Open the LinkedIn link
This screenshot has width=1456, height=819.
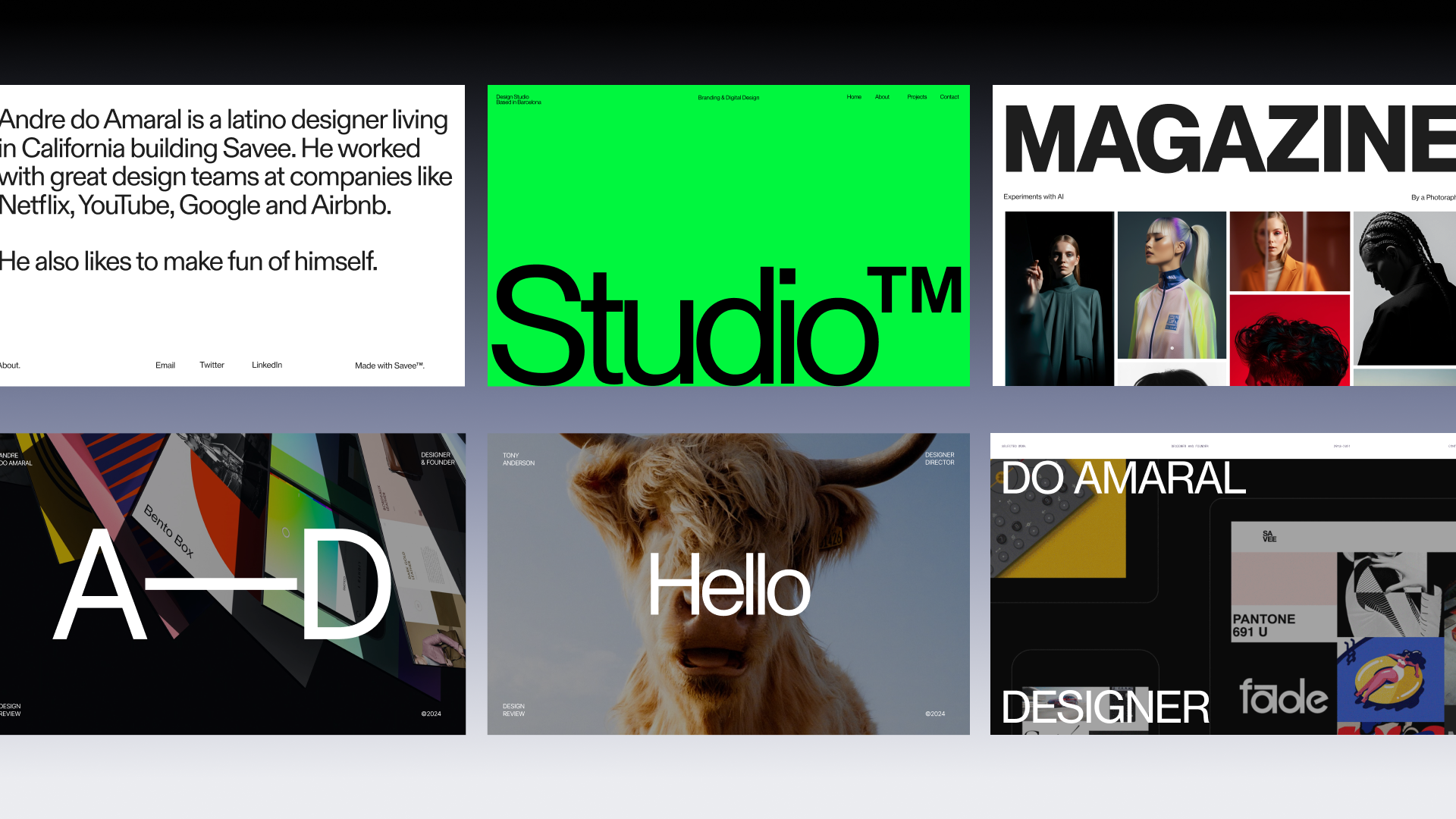point(266,365)
